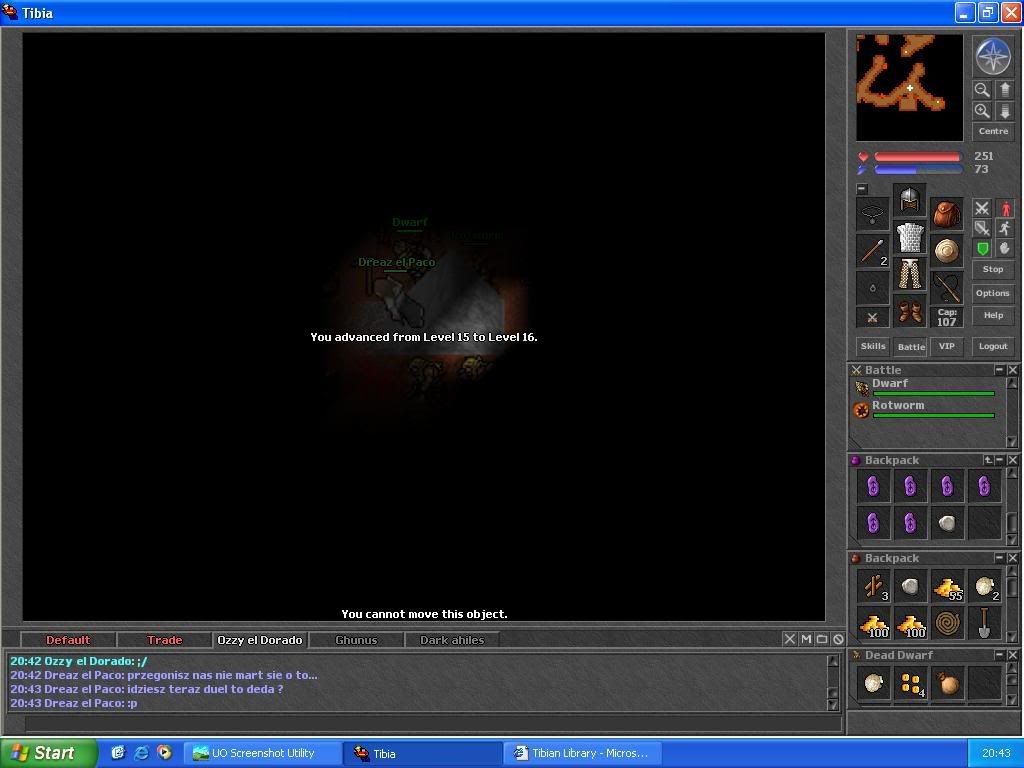Zoom out the minimap with the minus magnifier
This screenshot has width=1024, height=768.
[x=982, y=89]
